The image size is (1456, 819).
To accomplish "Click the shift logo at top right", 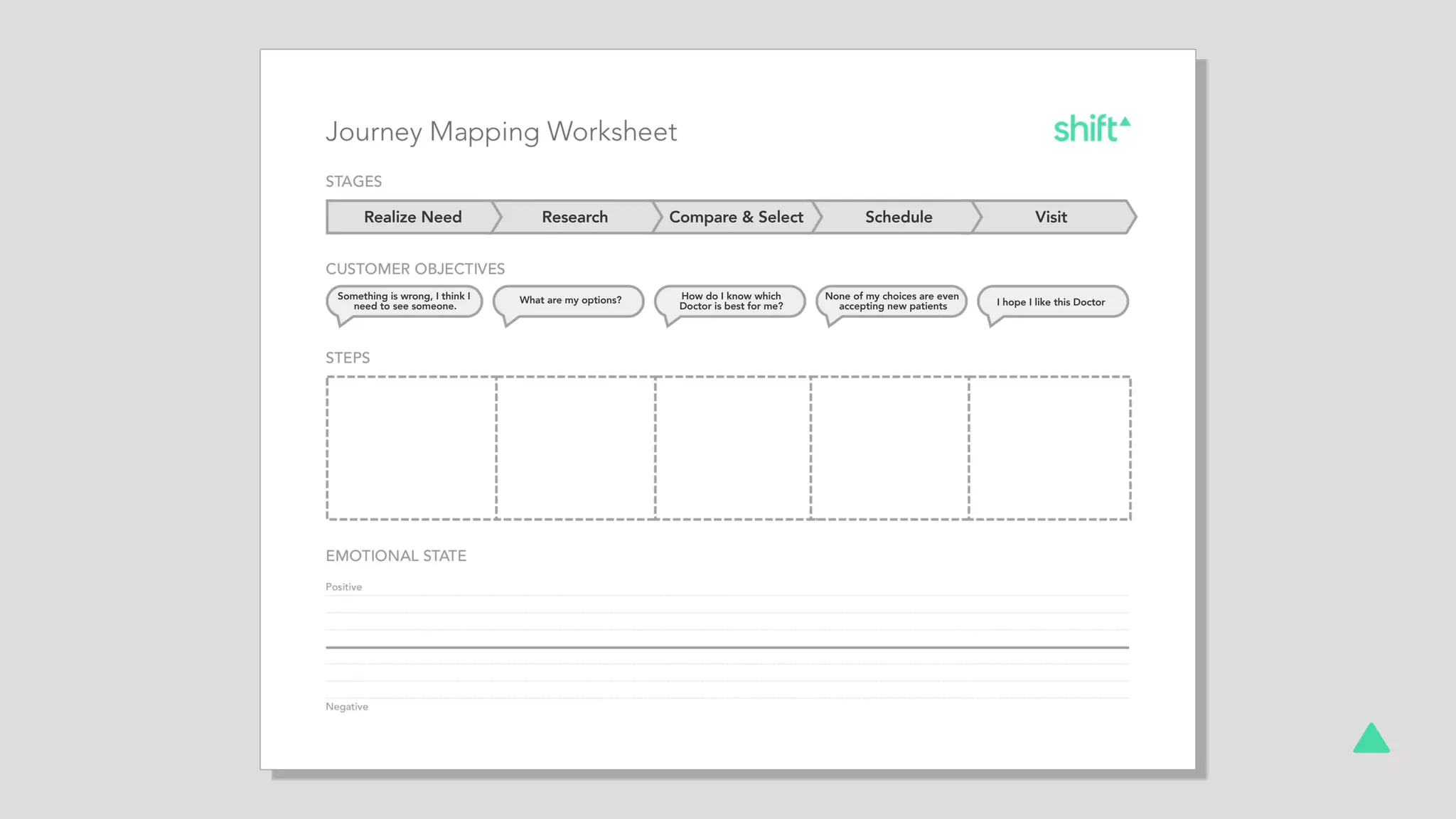I will (x=1091, y=129).
